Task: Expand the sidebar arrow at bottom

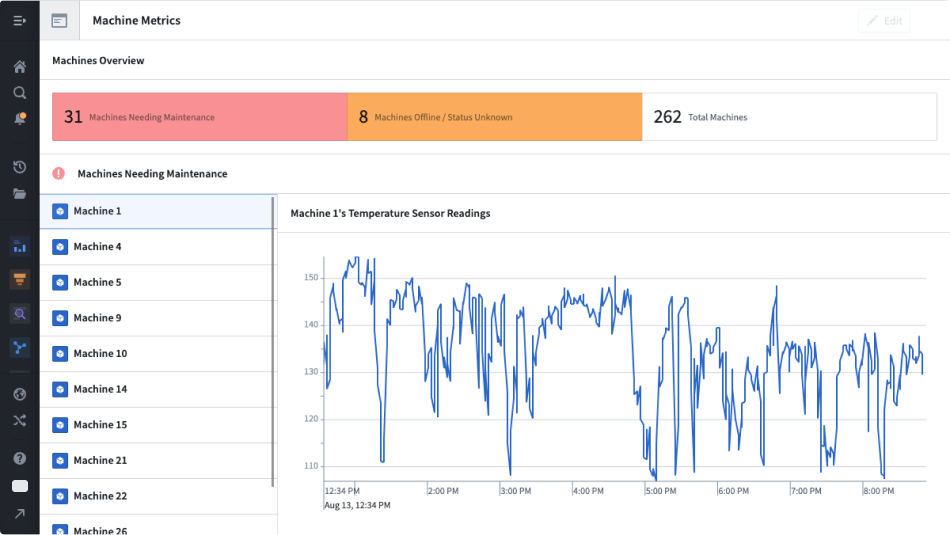Action: point(19,514)
